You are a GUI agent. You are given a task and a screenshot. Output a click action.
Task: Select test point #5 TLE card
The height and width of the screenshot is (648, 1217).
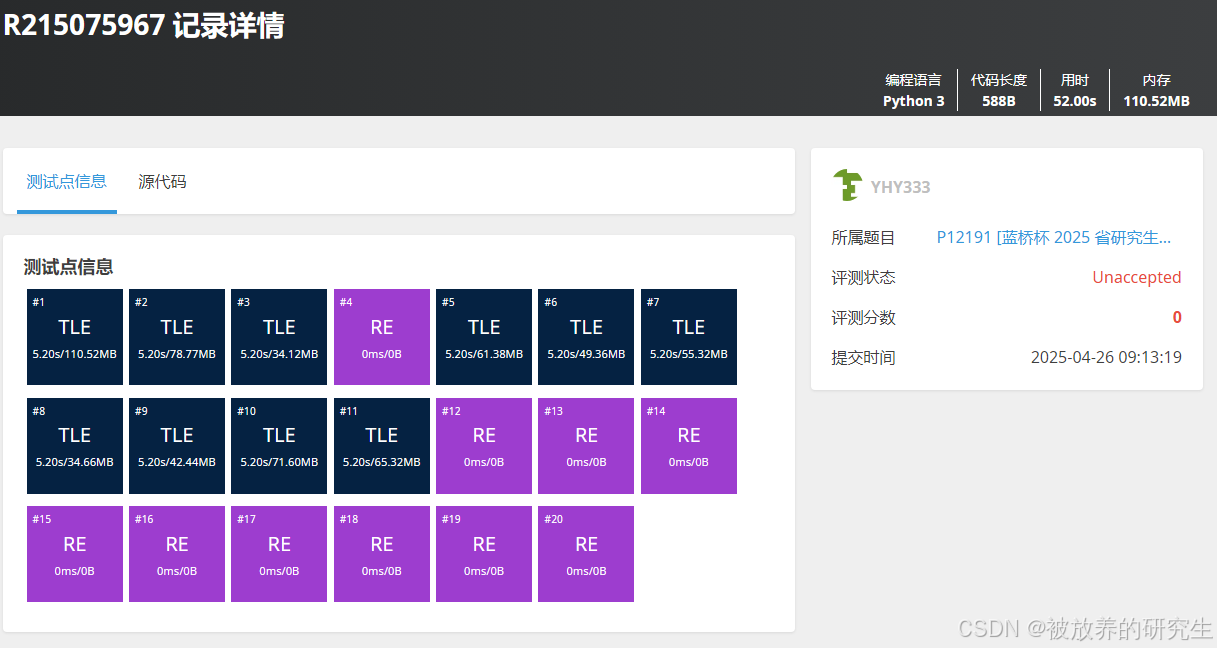[484, 337]
